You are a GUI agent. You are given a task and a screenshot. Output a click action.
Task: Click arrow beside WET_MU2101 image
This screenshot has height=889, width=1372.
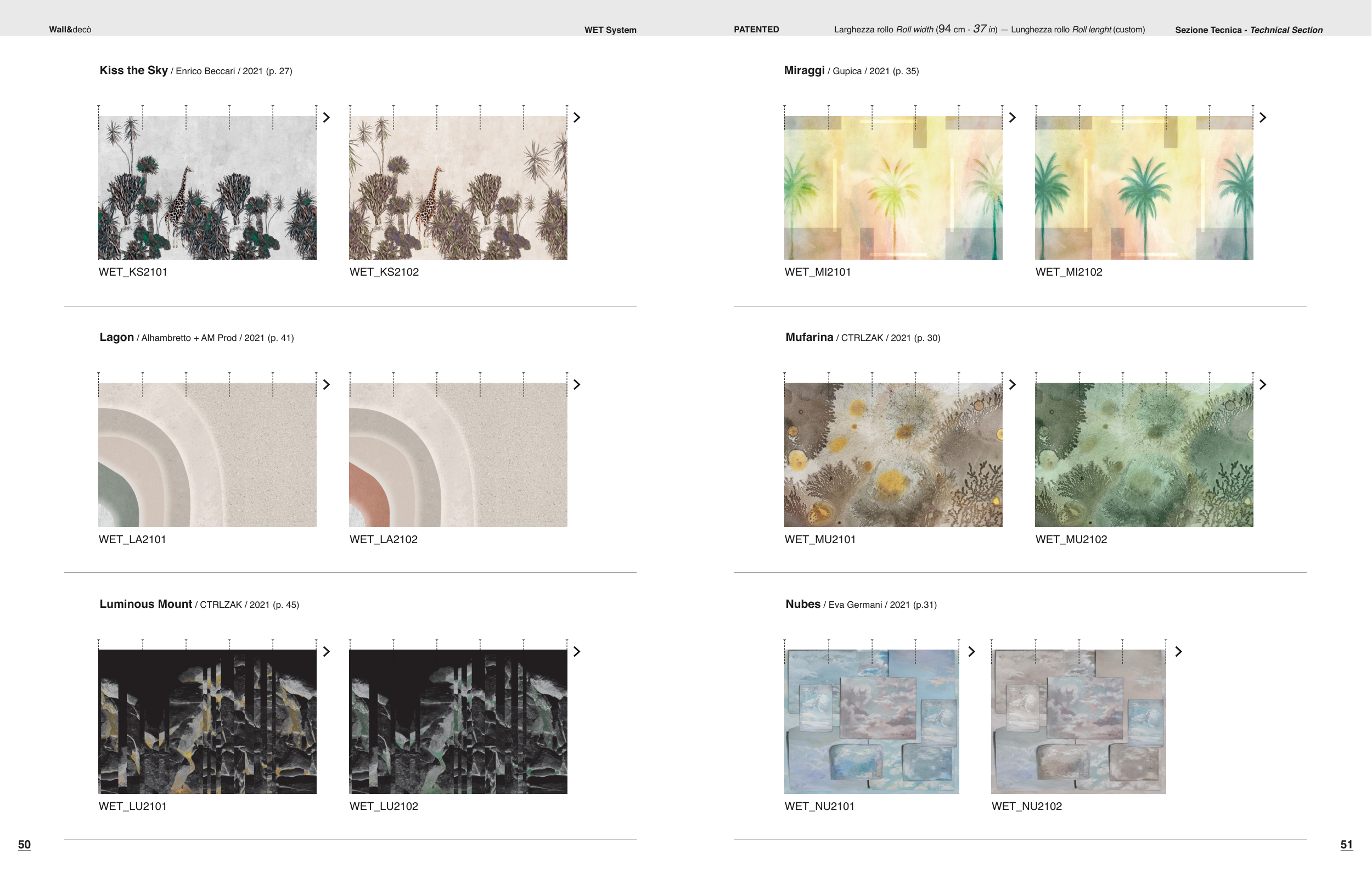[x=1011, y=385]
